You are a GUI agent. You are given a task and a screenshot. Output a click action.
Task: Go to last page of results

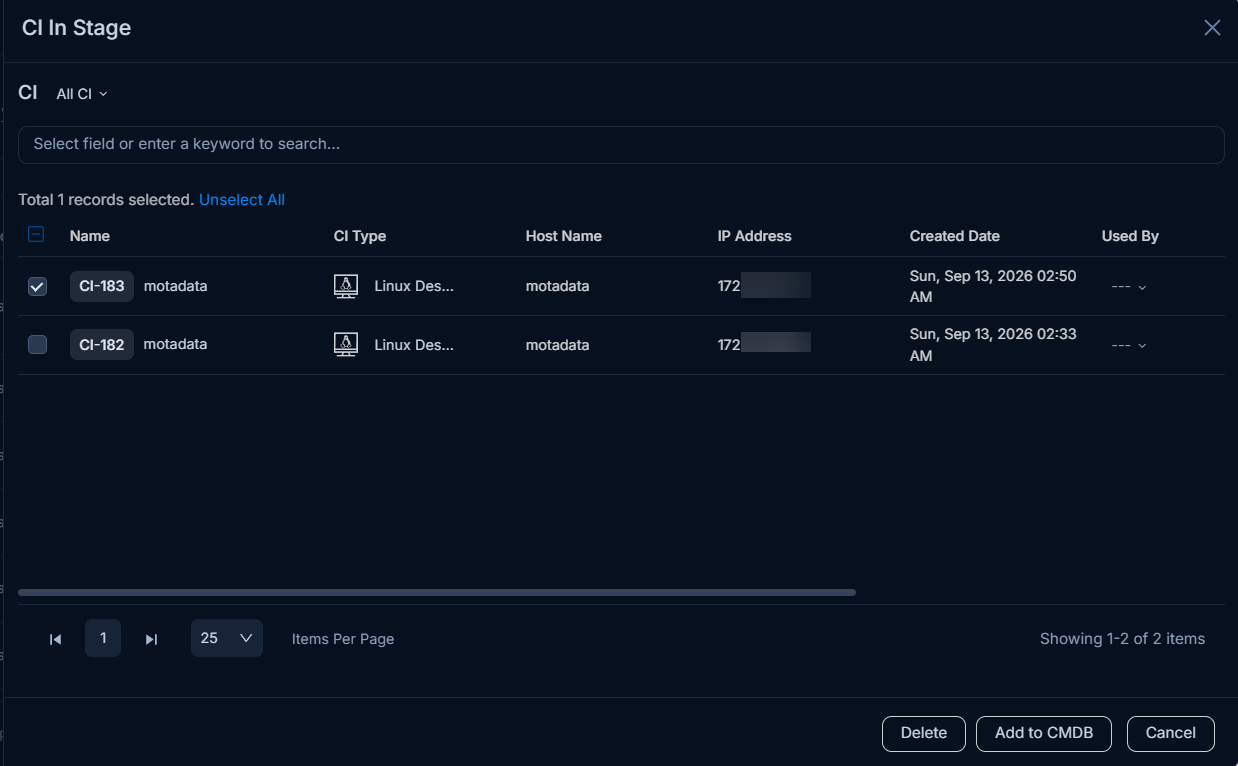[x=151, y=639]
